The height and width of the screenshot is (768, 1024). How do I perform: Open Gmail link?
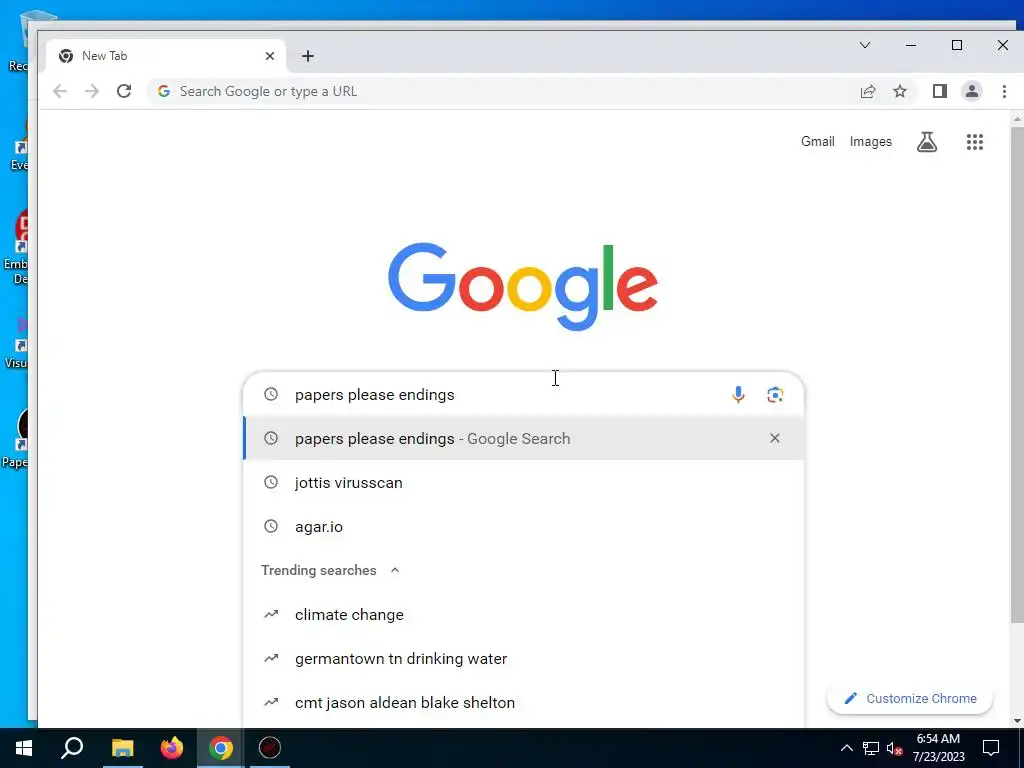pos(818,142)
